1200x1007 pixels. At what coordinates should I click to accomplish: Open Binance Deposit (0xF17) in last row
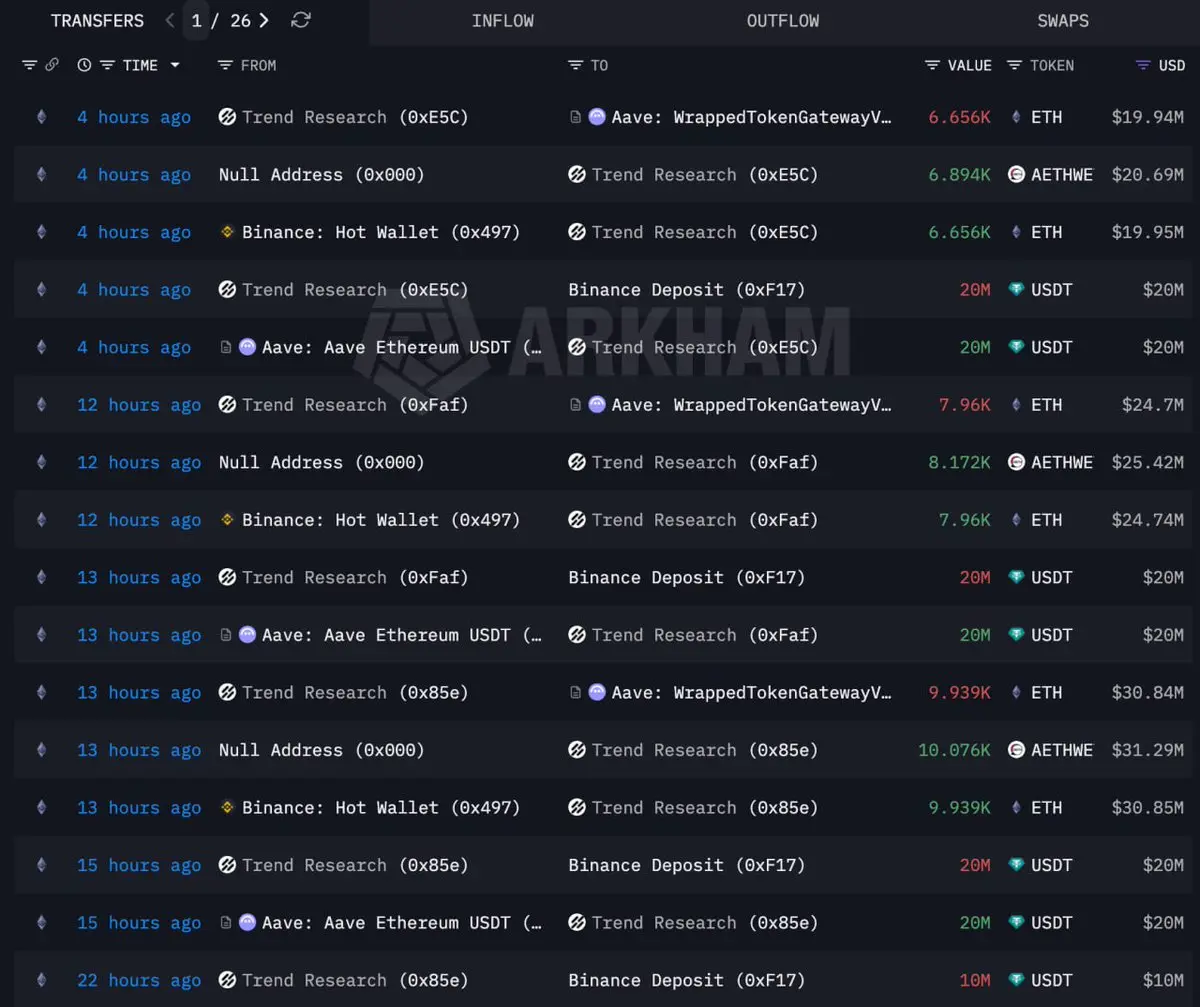687,980
